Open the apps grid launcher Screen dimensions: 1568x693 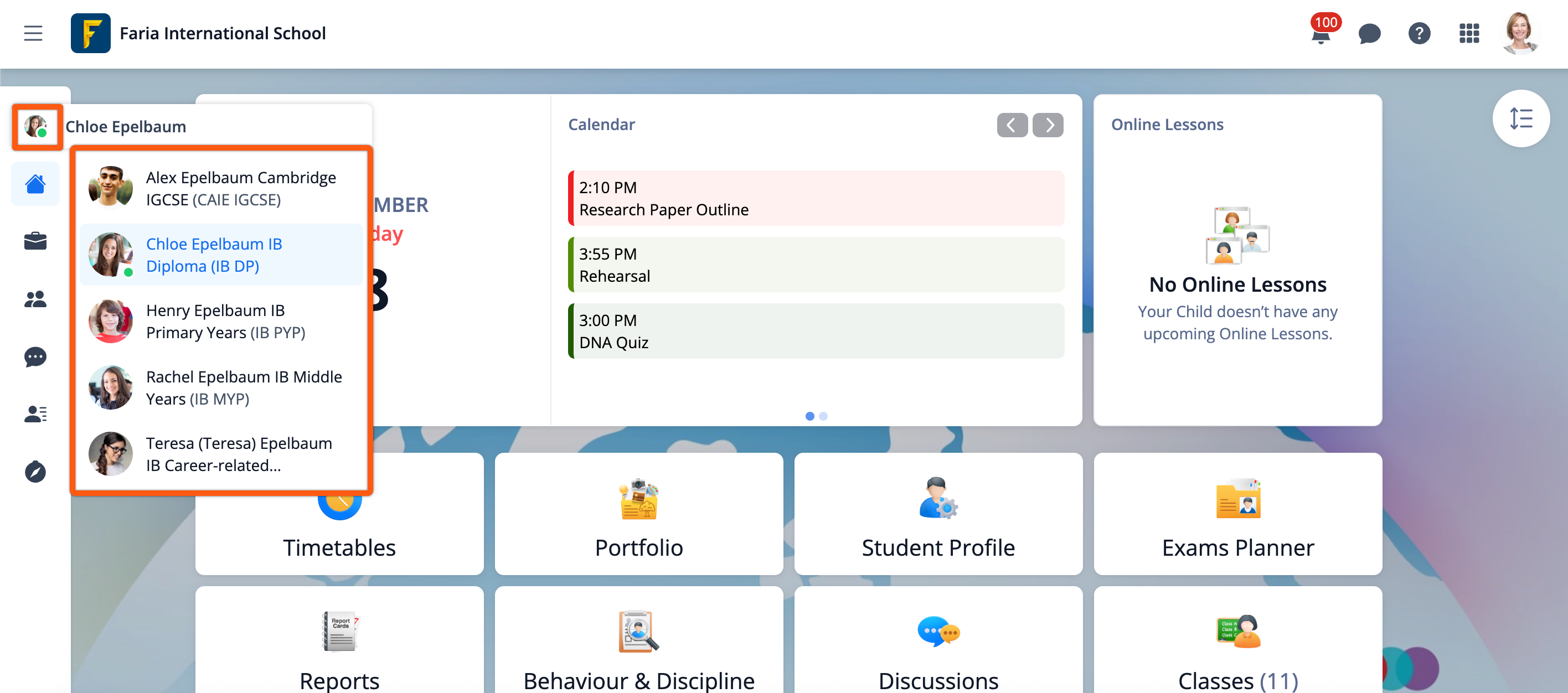click(x=1468, y=33)
